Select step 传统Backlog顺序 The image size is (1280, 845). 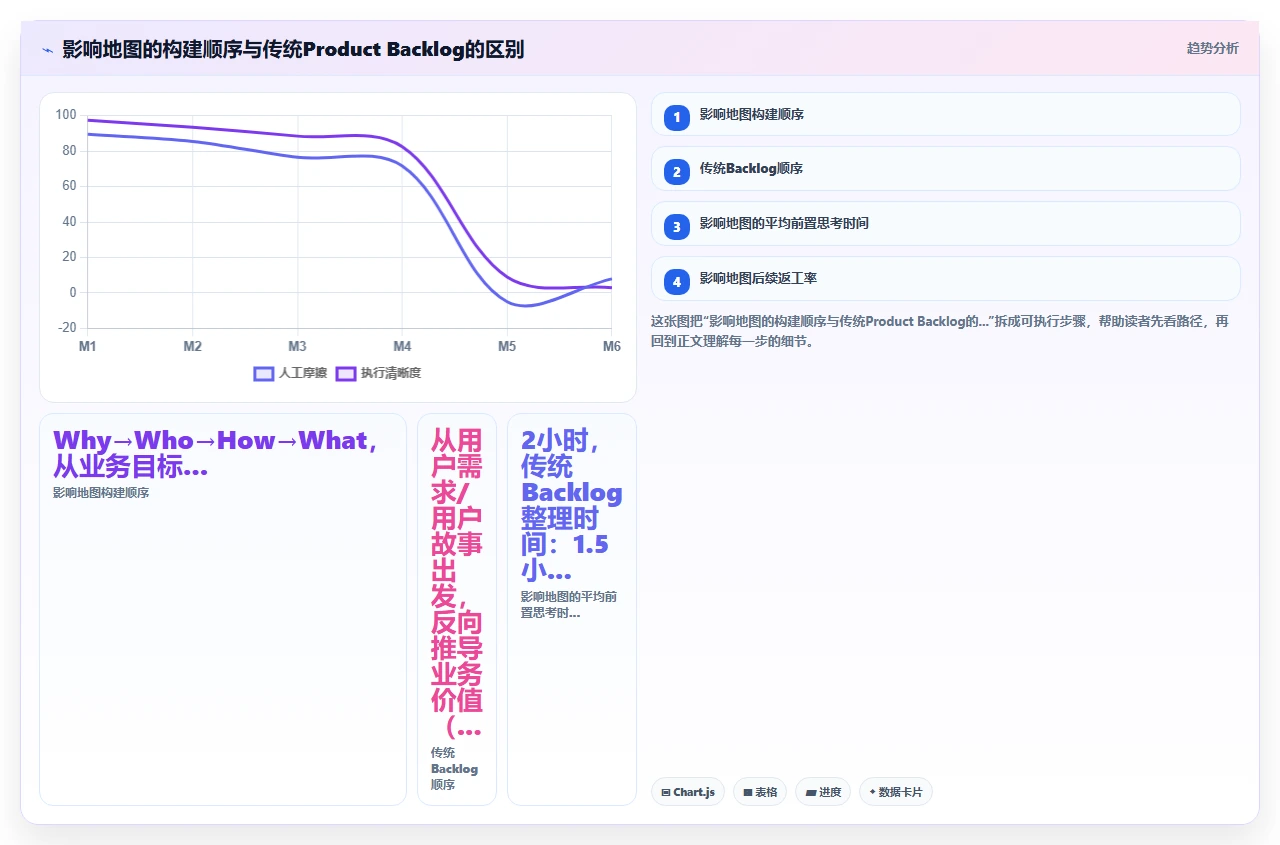[945, 169]
